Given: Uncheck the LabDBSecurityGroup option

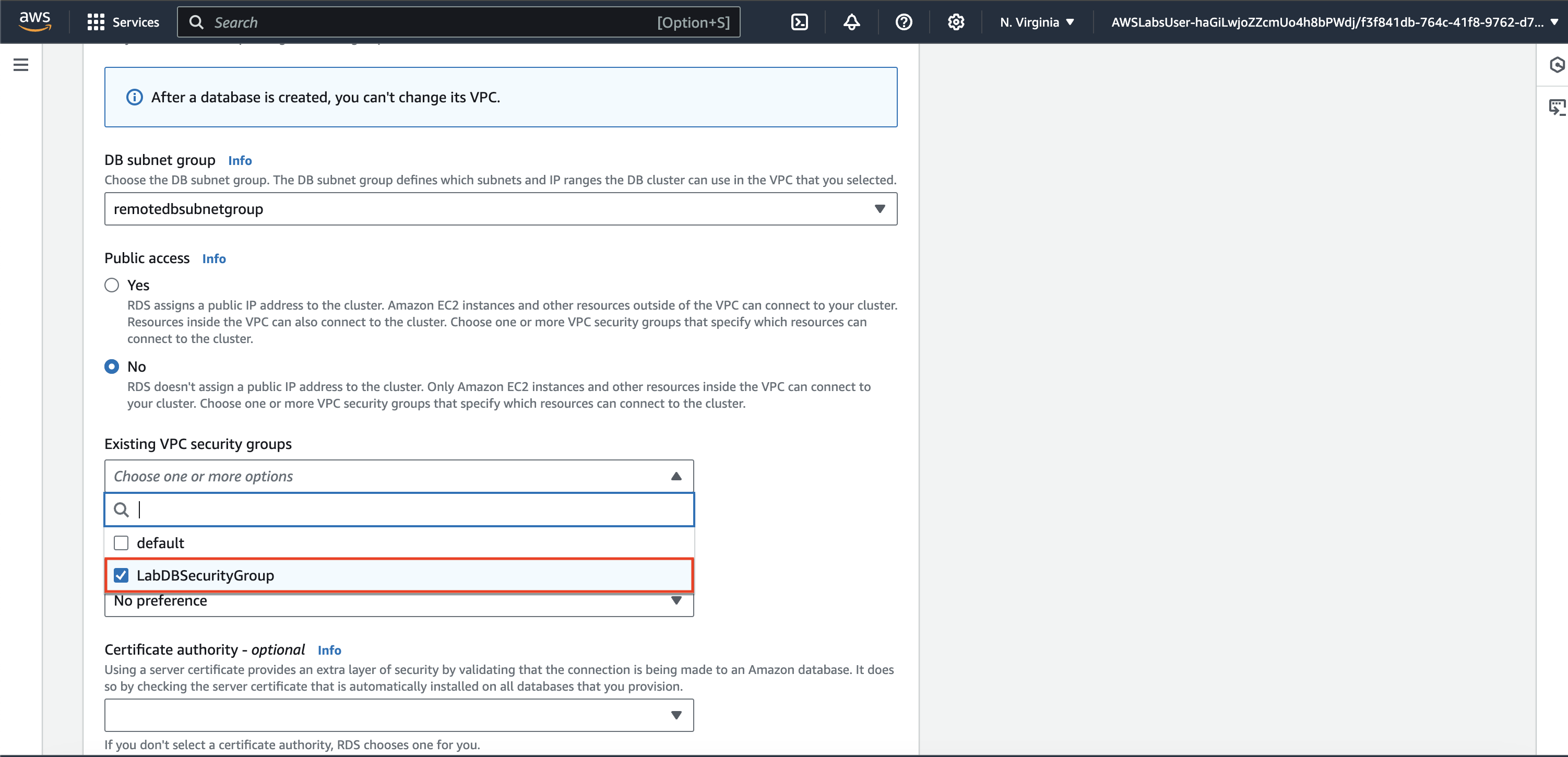Looking at the screenshot, I should pos(121,575).
